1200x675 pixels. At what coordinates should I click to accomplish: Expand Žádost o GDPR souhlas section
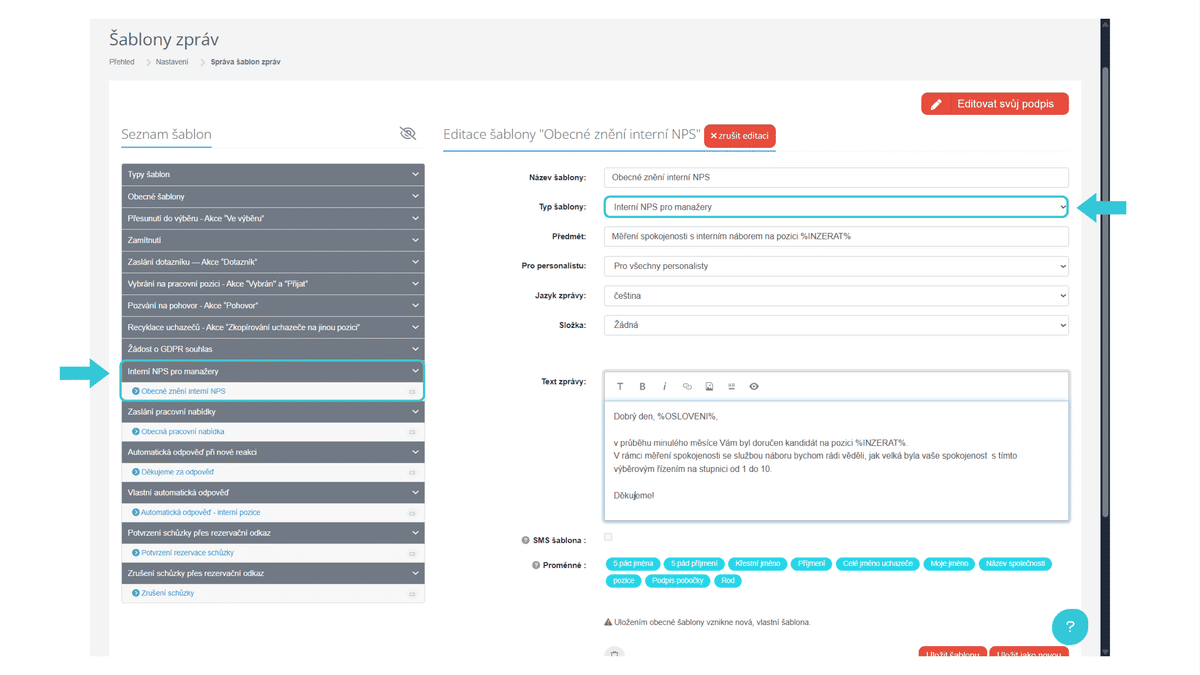[273, 349]
